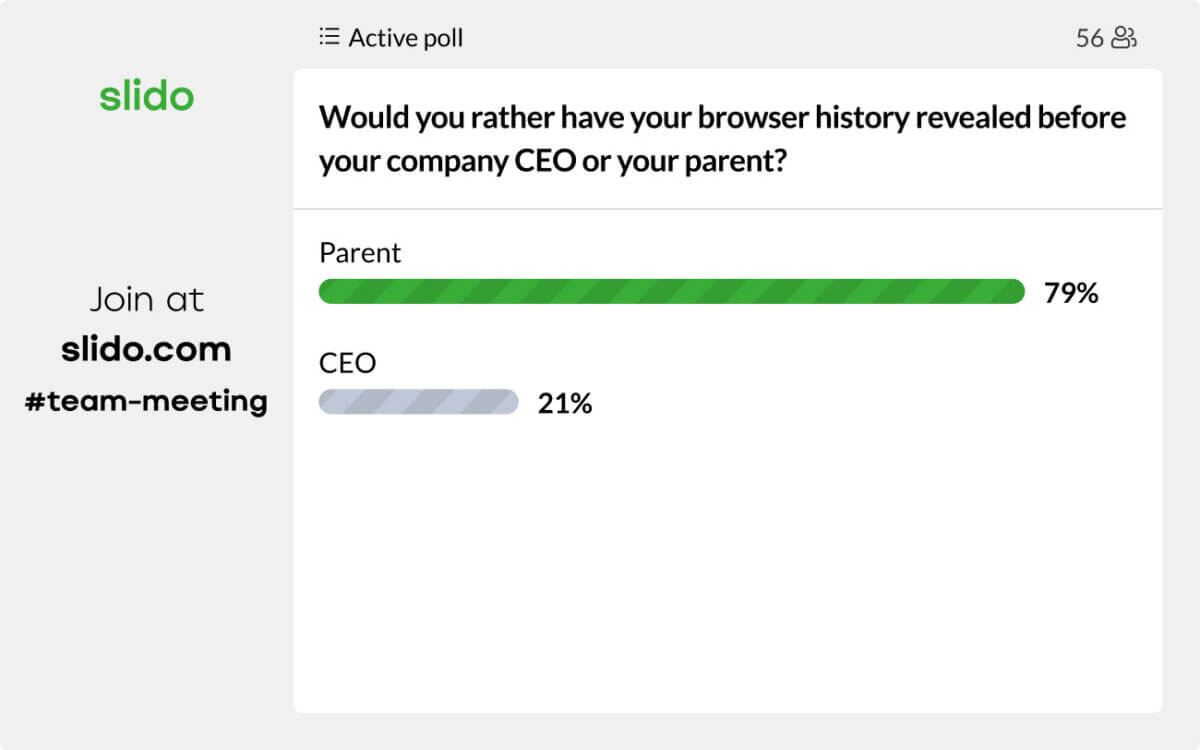Click empty white space below CEO result

[x=727, y=560]
